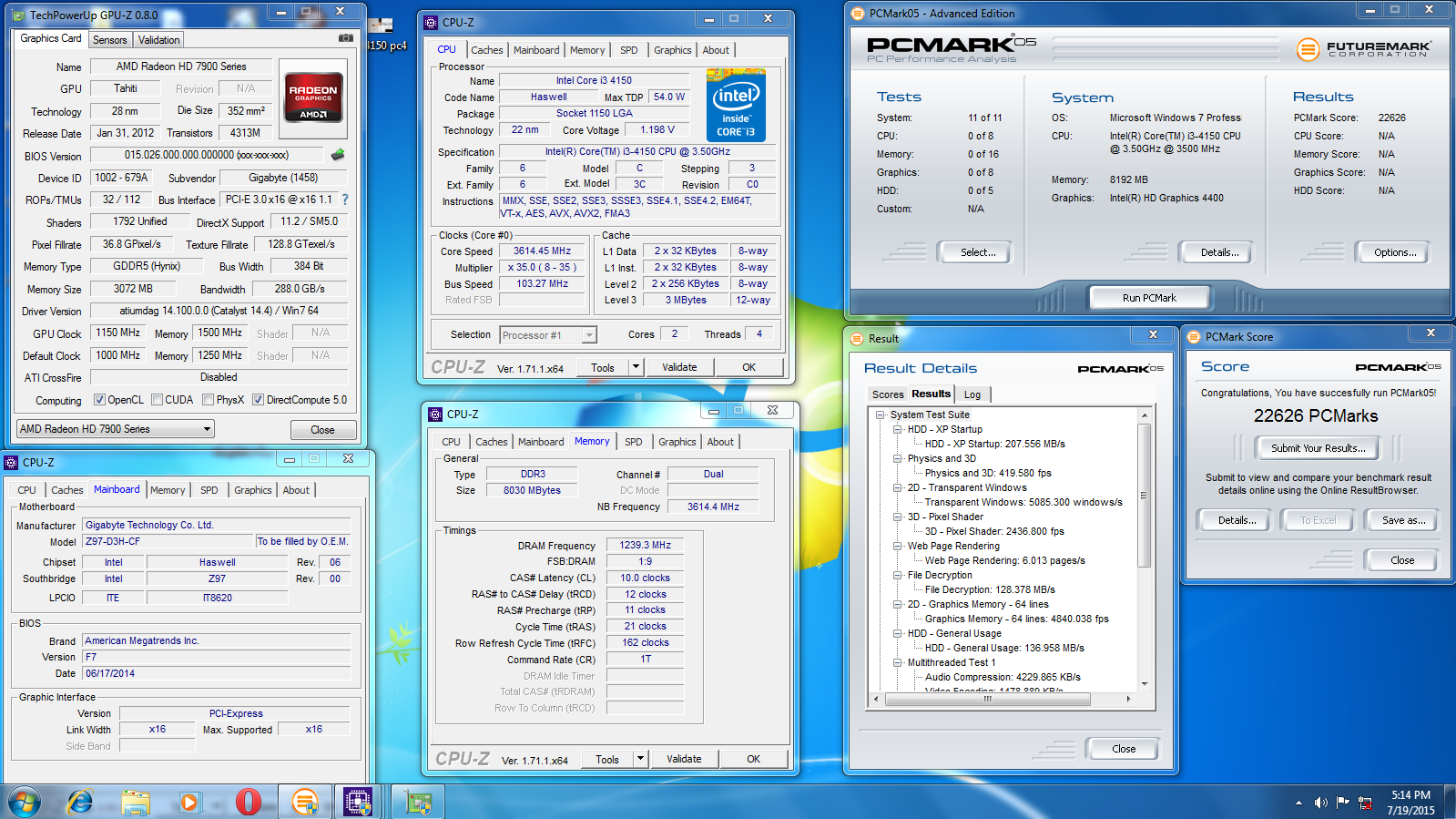Open the Processor #1 selection dropdown
The image size is (1456, 819).
(x=548, y=335)
